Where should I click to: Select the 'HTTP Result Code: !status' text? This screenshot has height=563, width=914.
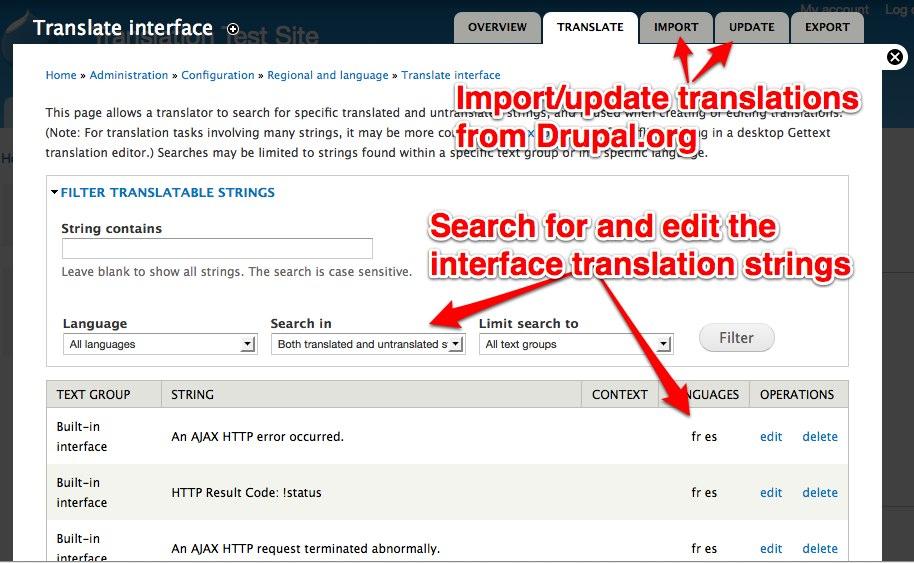pyautogui.click(x=247, y=492)
